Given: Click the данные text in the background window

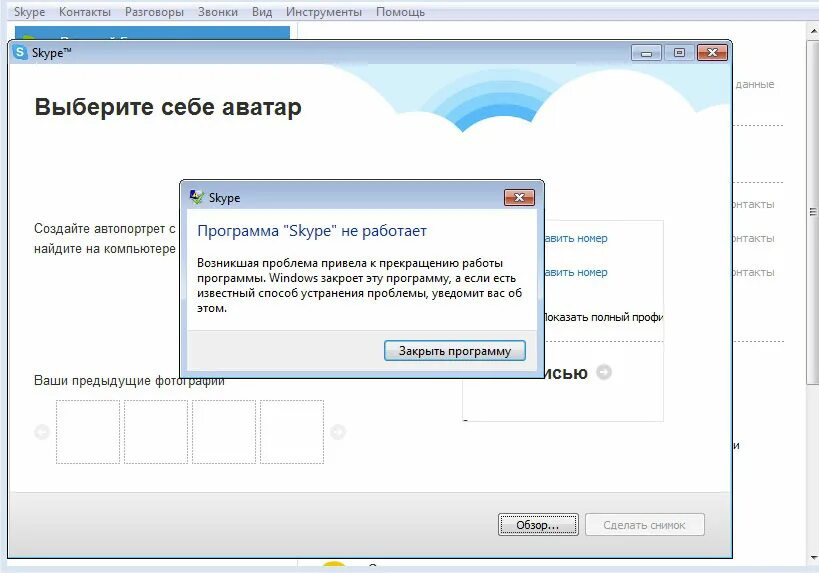Looking at the screenshot, I should coord(755,84).
